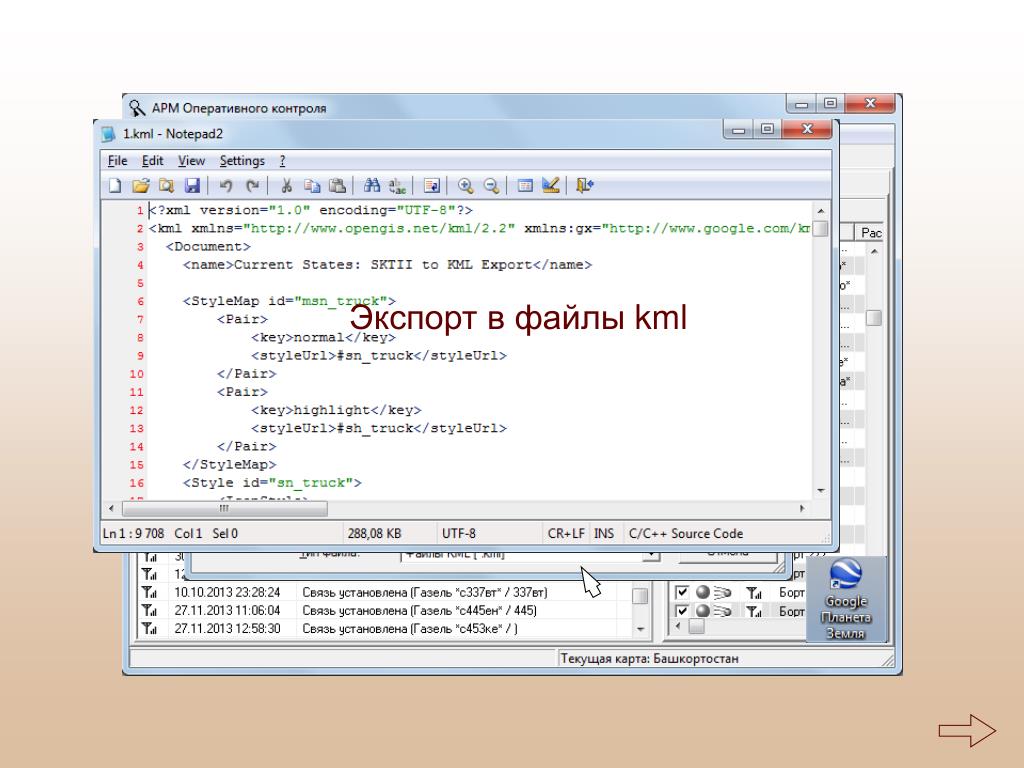Click the exit door toolbar icon
1024x768 pixels.
(584, 186)
